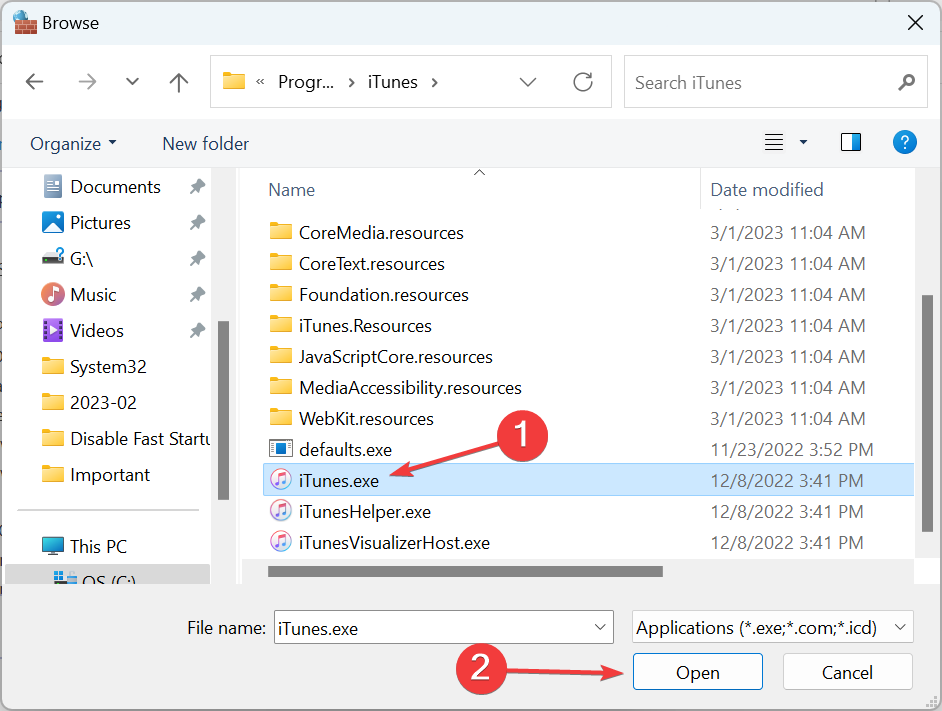Toggle the preview pane
The height and width of the screenshot is (711, 942).
[851, 142]
